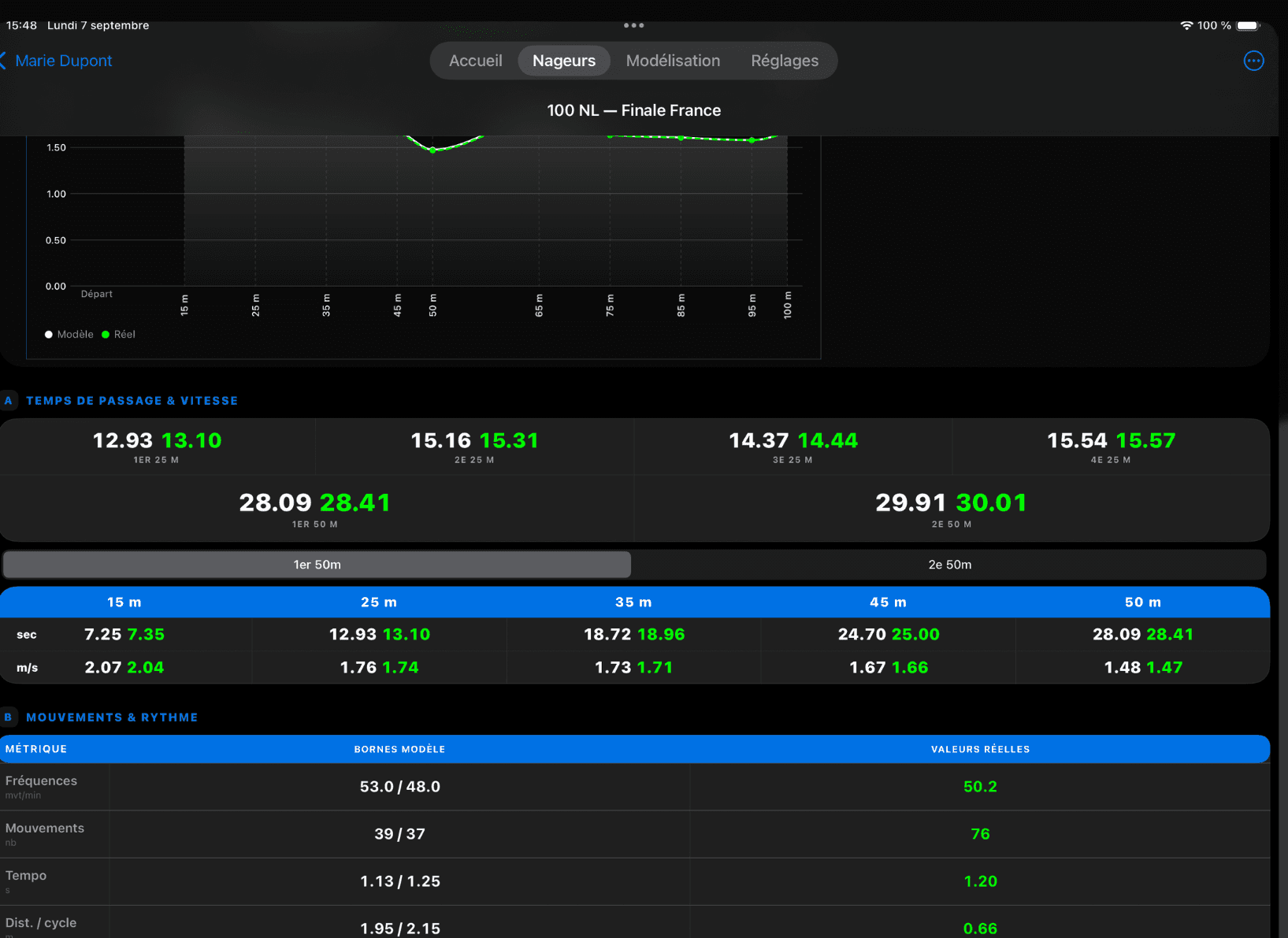Click the 15 m column header
The height and width of the screenshot is (938, 1288).
(124, 602)
